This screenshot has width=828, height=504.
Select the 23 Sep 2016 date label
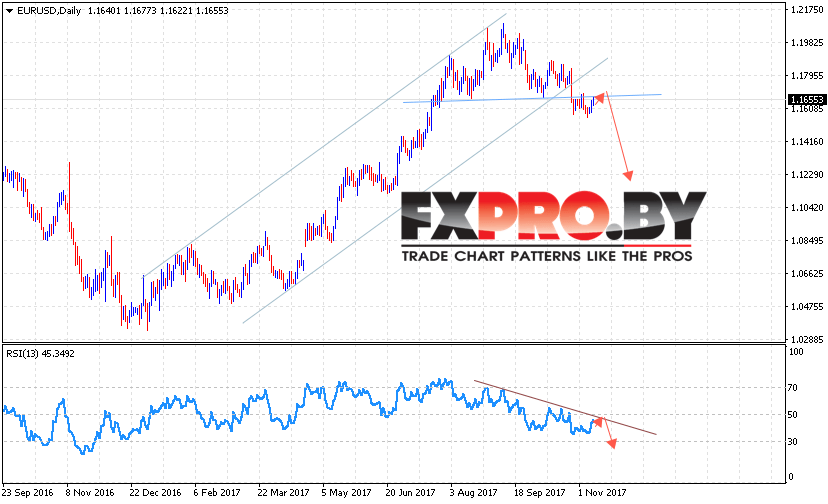(x=27, y=492)
